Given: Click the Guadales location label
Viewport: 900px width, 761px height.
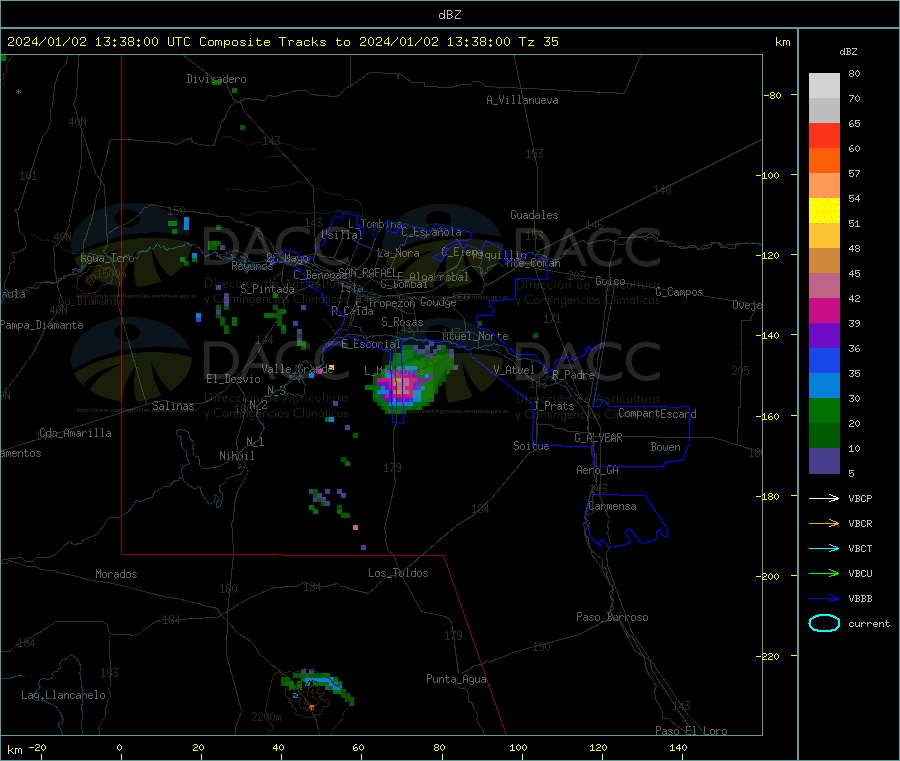Looking at the screenshot, I should [534, 215].
